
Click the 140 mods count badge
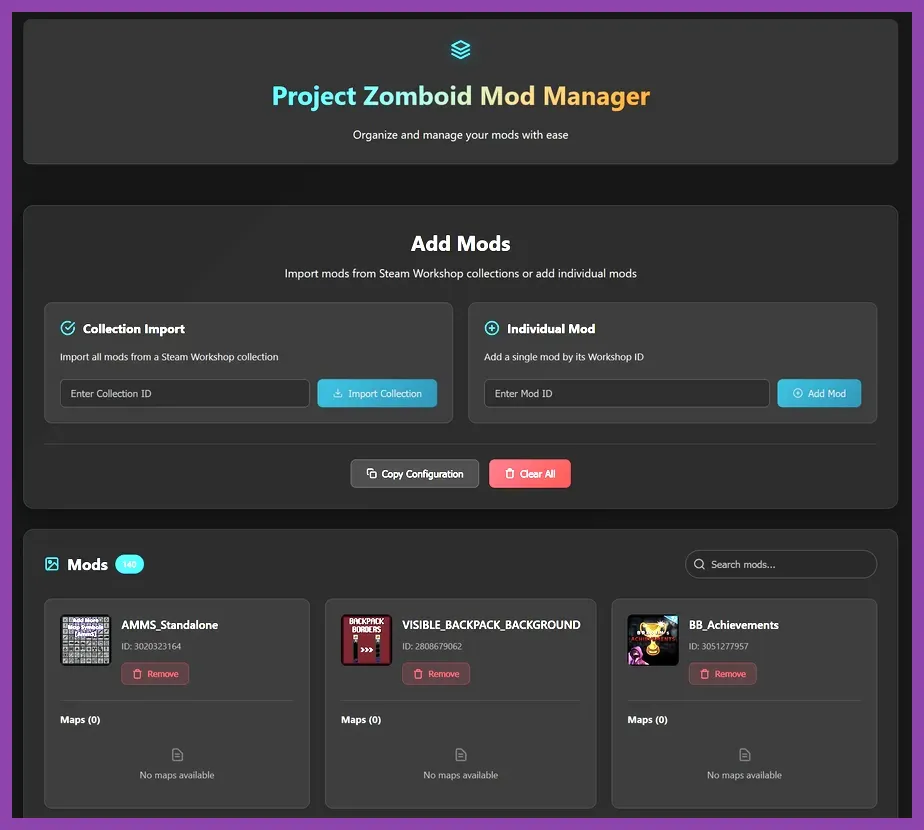coord(130,564)
